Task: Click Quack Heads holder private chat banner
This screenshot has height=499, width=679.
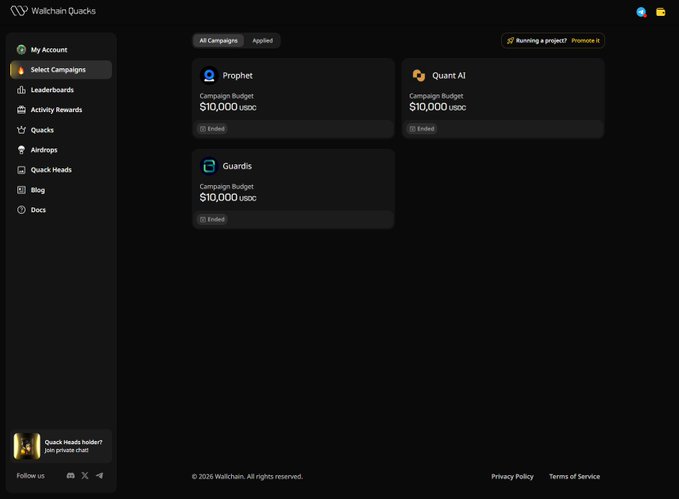Action: [61, 446]
